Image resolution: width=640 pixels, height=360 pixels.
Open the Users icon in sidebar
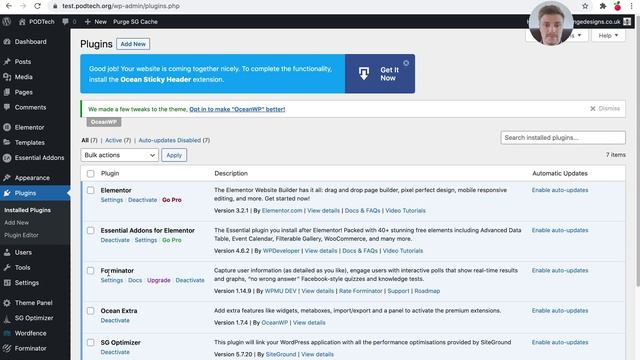pos(7,252)
